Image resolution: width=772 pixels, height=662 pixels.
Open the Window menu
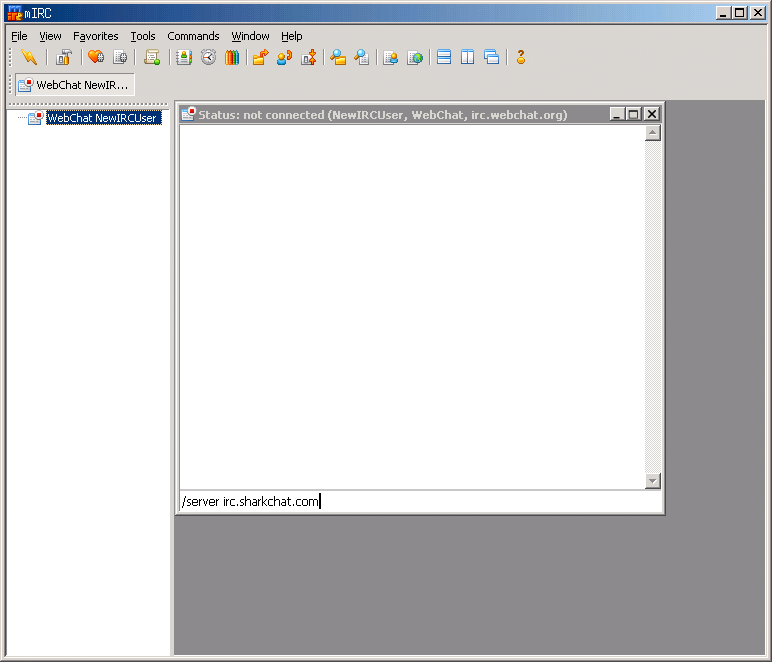click(x=250, y=36)
